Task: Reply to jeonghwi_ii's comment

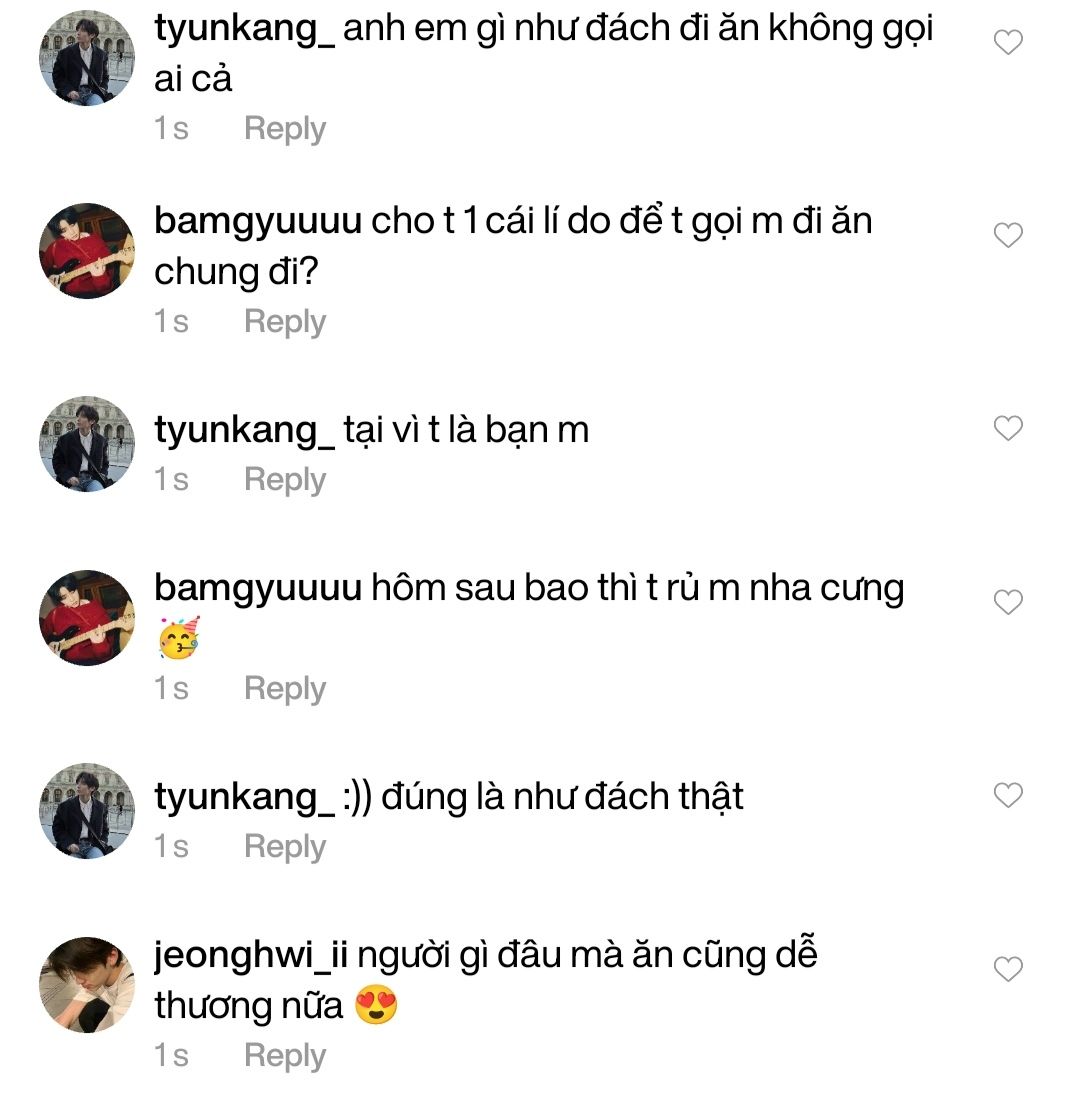Action: (285, 1056)
